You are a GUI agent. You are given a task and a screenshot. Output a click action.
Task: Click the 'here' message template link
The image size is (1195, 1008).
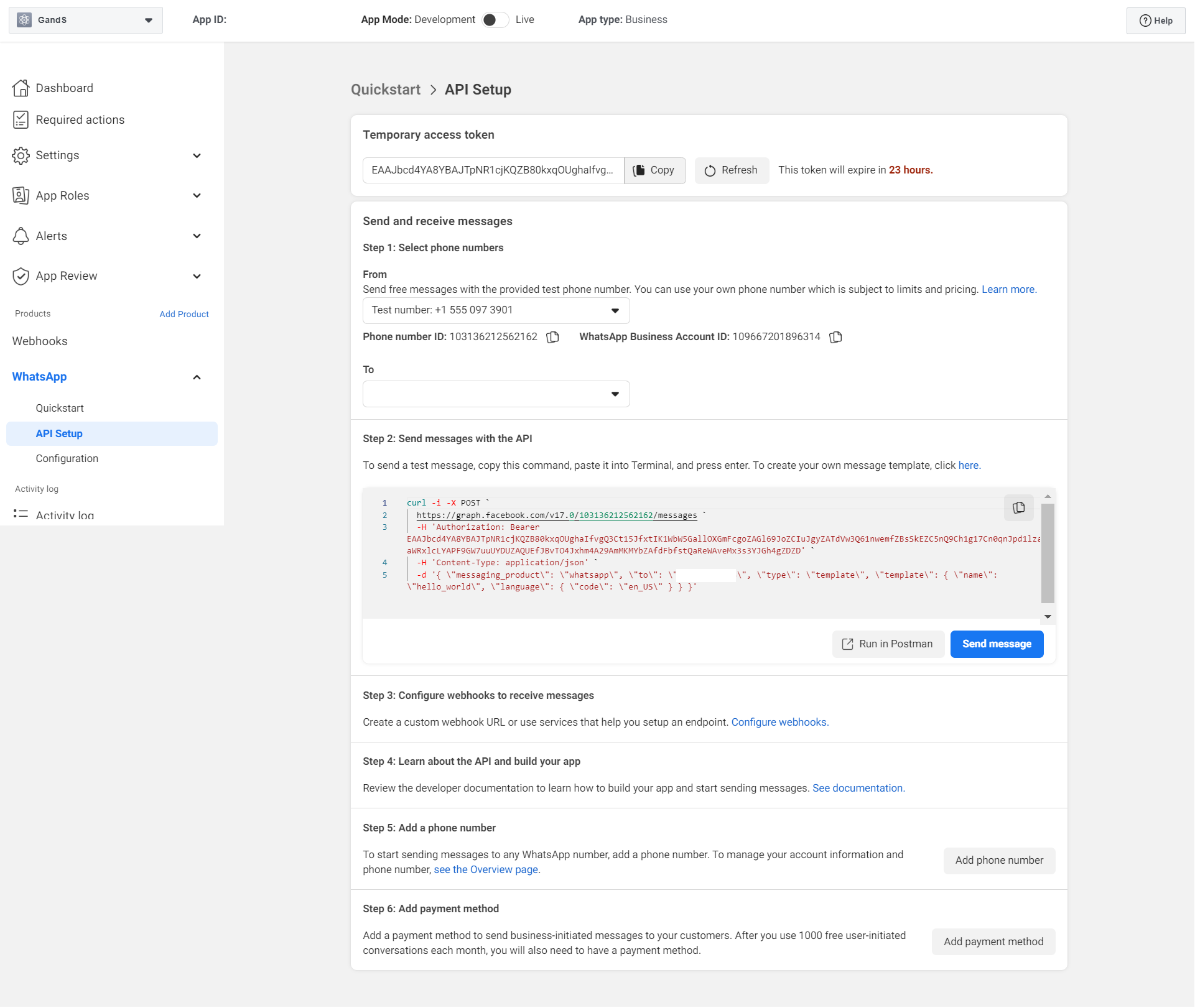[x=969, y=466]
